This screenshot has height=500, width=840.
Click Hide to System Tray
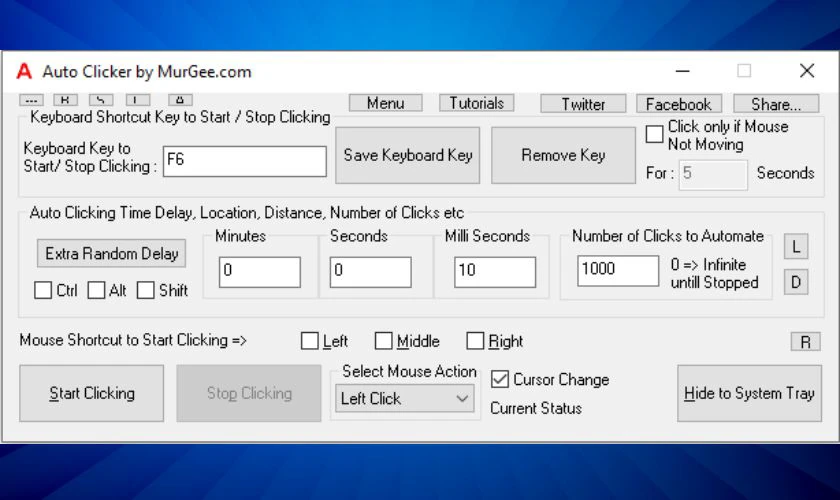click(x=749, y=393)
